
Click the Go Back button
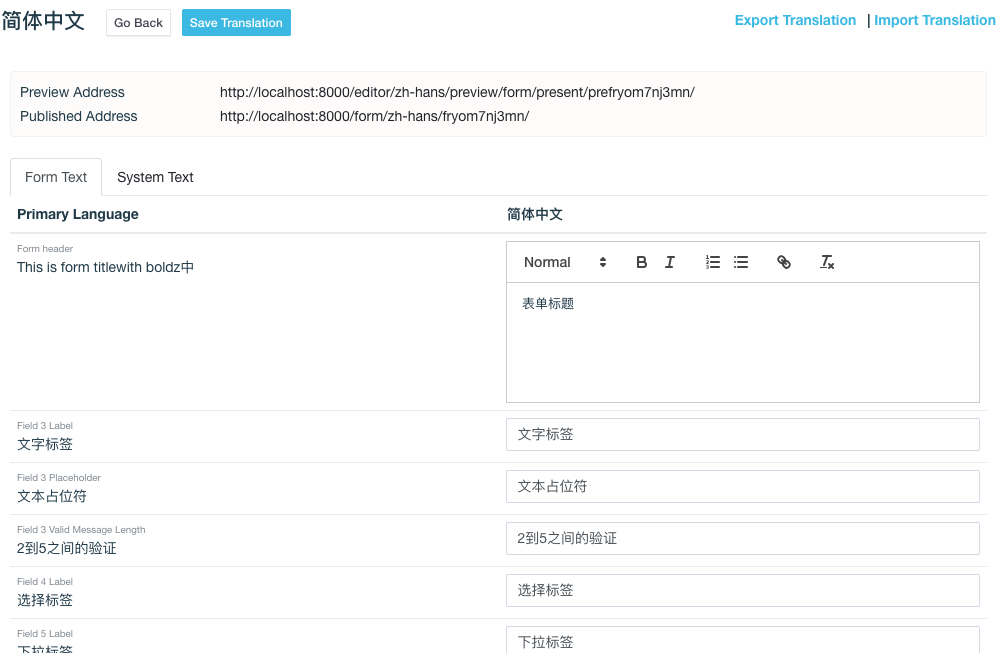pos(138,22)
